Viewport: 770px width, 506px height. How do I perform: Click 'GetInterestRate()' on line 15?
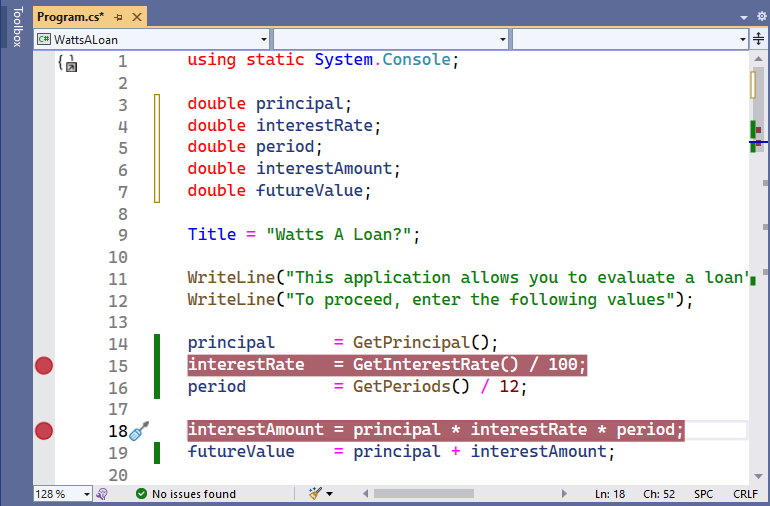click(x=436, y=365)
